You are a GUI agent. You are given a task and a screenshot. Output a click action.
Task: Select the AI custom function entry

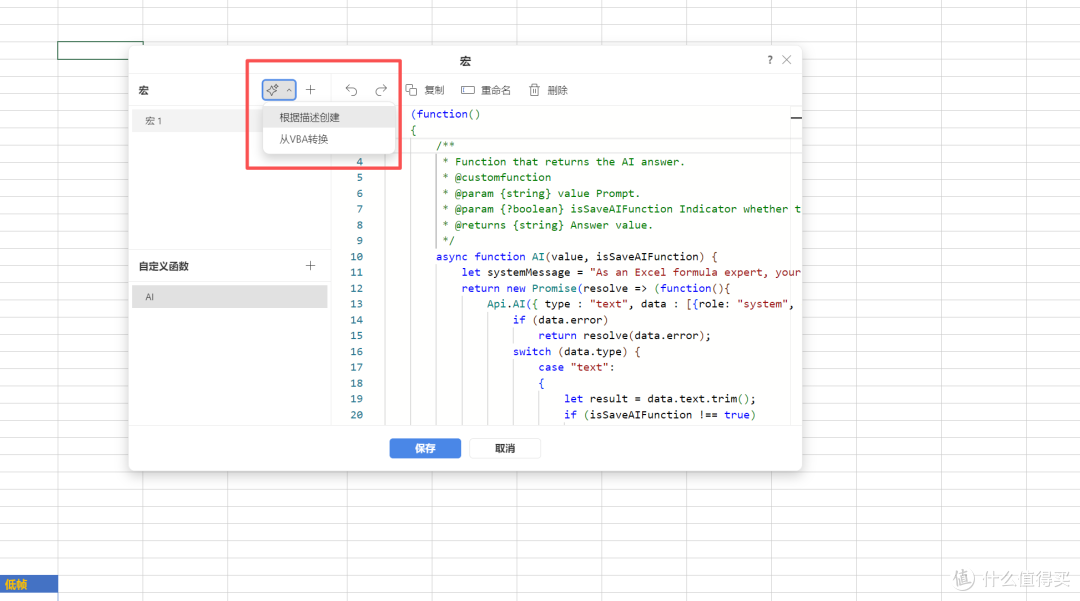click(229, 297)
